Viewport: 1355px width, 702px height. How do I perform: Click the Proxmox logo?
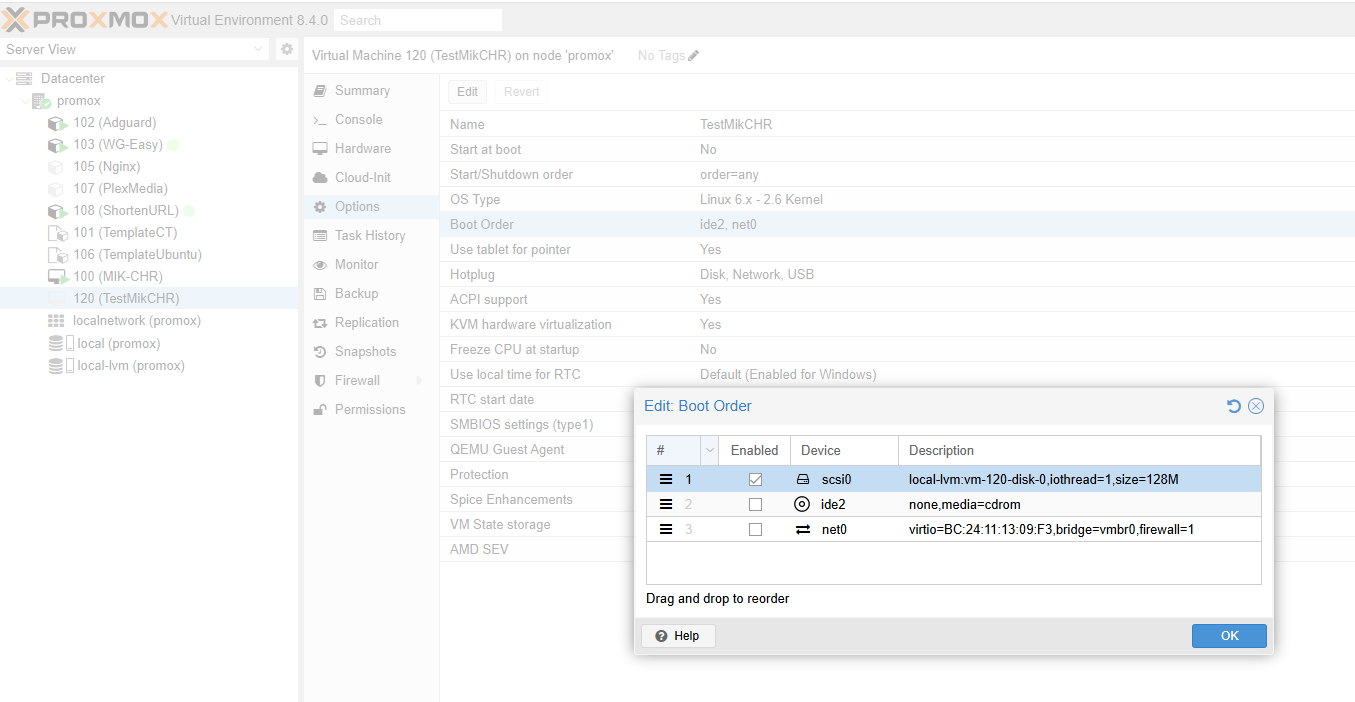[85, 19]
